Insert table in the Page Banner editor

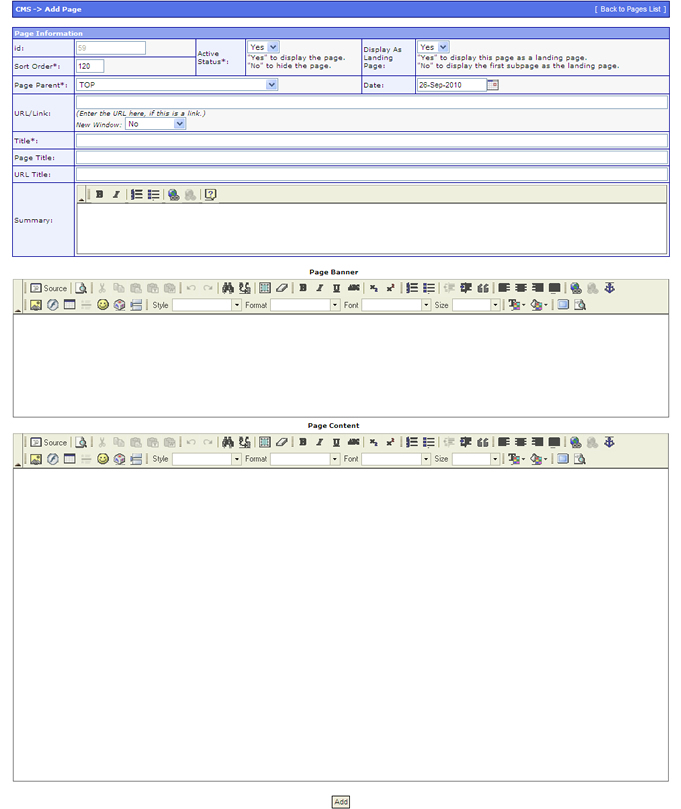(x=70, y=305)
